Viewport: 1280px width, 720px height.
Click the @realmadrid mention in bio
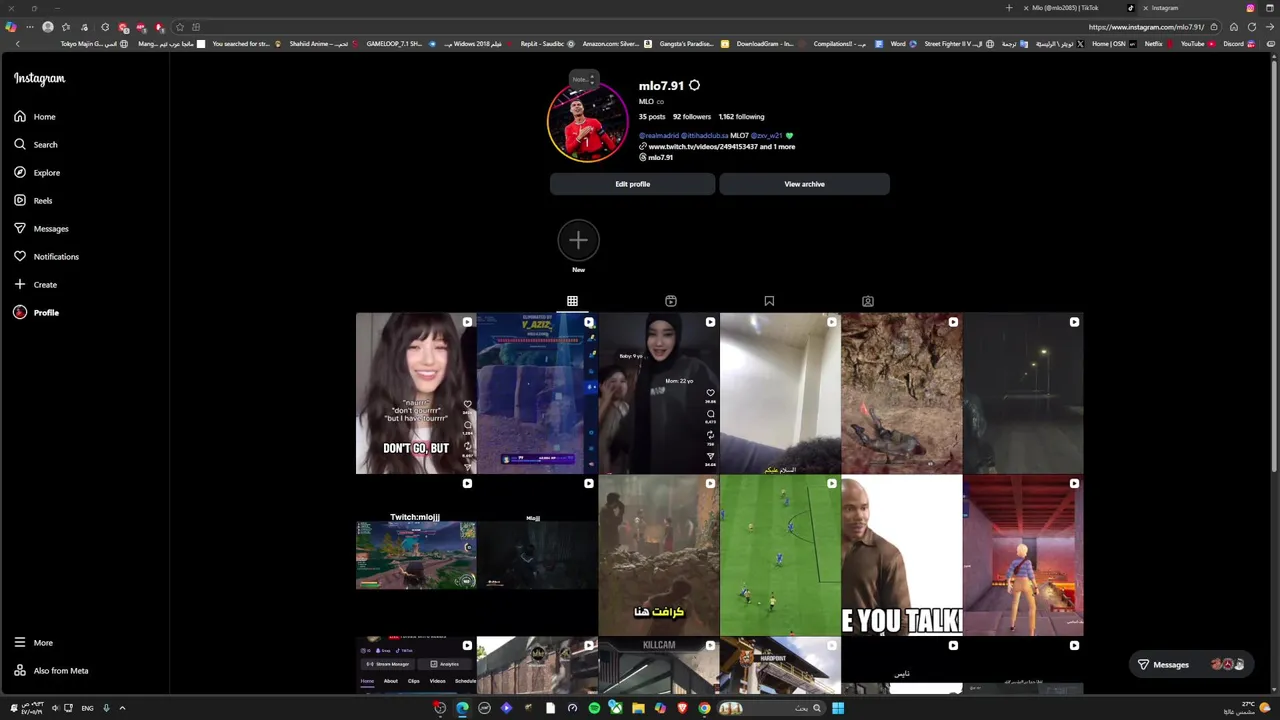coord(658,135)
